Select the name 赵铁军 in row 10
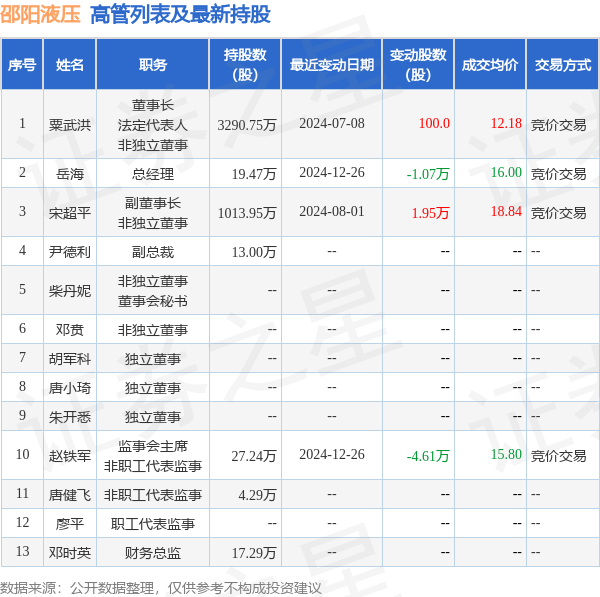 (x=70, y=456)
